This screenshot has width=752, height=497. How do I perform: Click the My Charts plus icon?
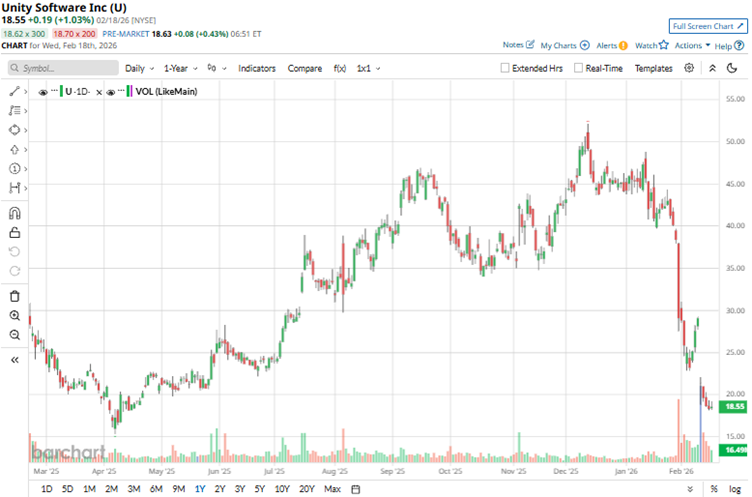[x=585, y=45]
